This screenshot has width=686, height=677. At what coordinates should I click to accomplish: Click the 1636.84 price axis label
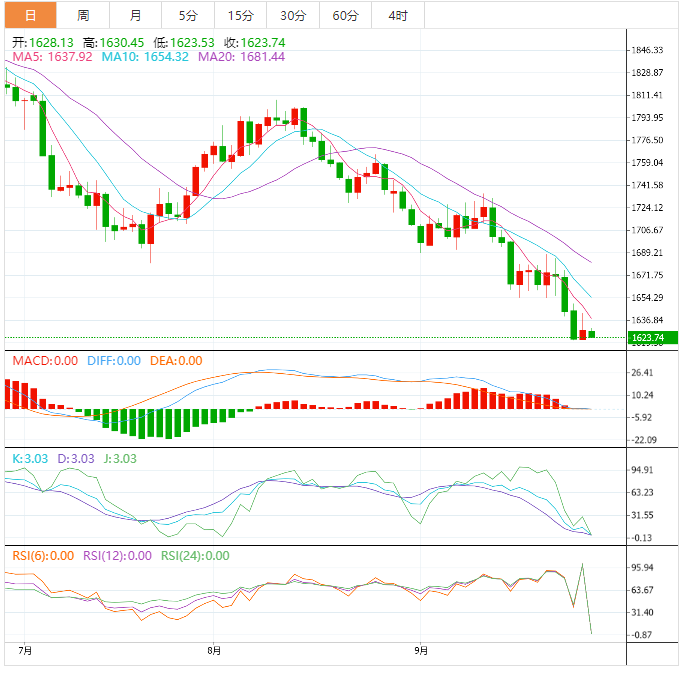(x=647, y=320)
